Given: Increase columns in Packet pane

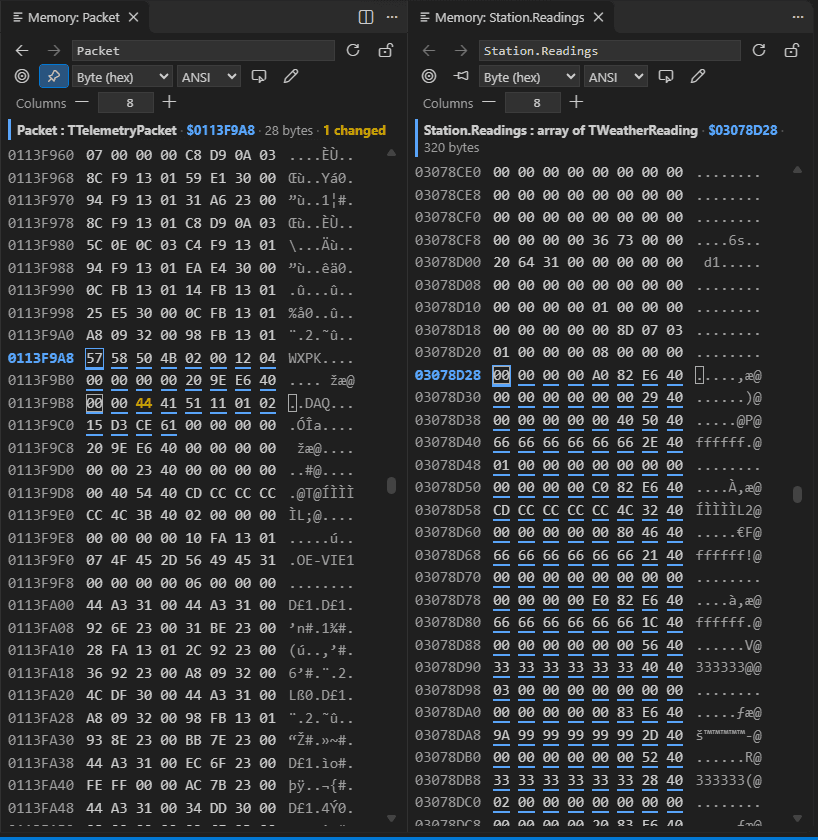Looking at the screenshot, I should pos(169,102).
